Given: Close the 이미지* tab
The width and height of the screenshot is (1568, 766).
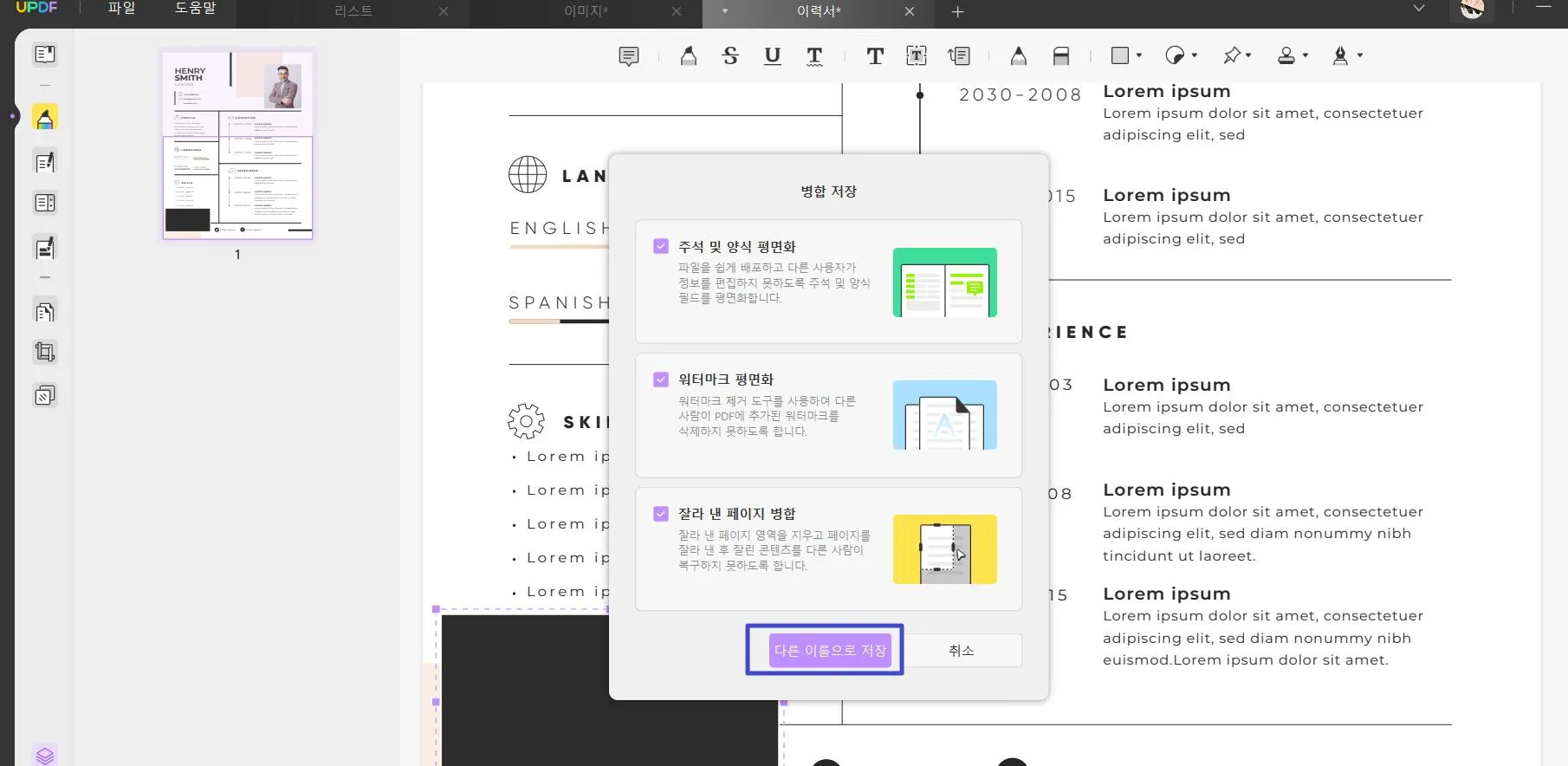Looking at the screenshot, I should (x=677, y=11).
